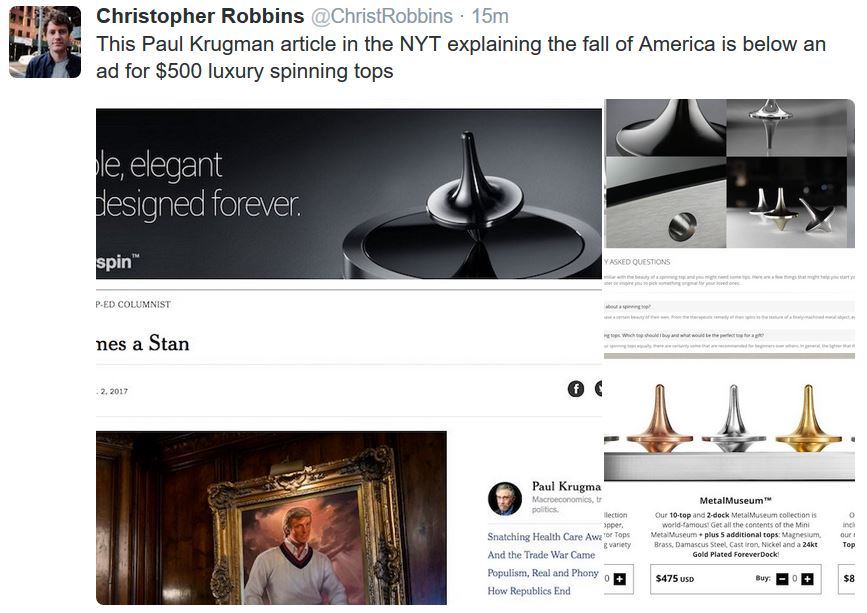This screenshot has width=867, height=613.
Task: Open 'How Republics End' article link
Action: (529, 591)
